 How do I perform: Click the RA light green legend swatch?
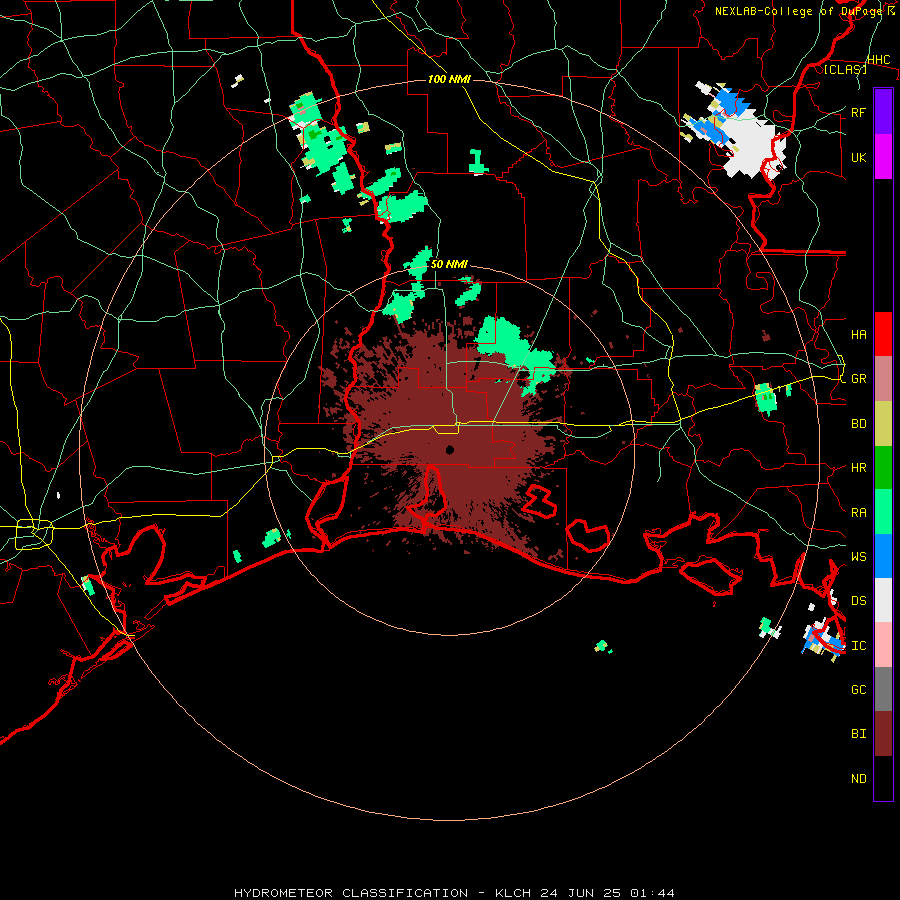coord(883,512)
